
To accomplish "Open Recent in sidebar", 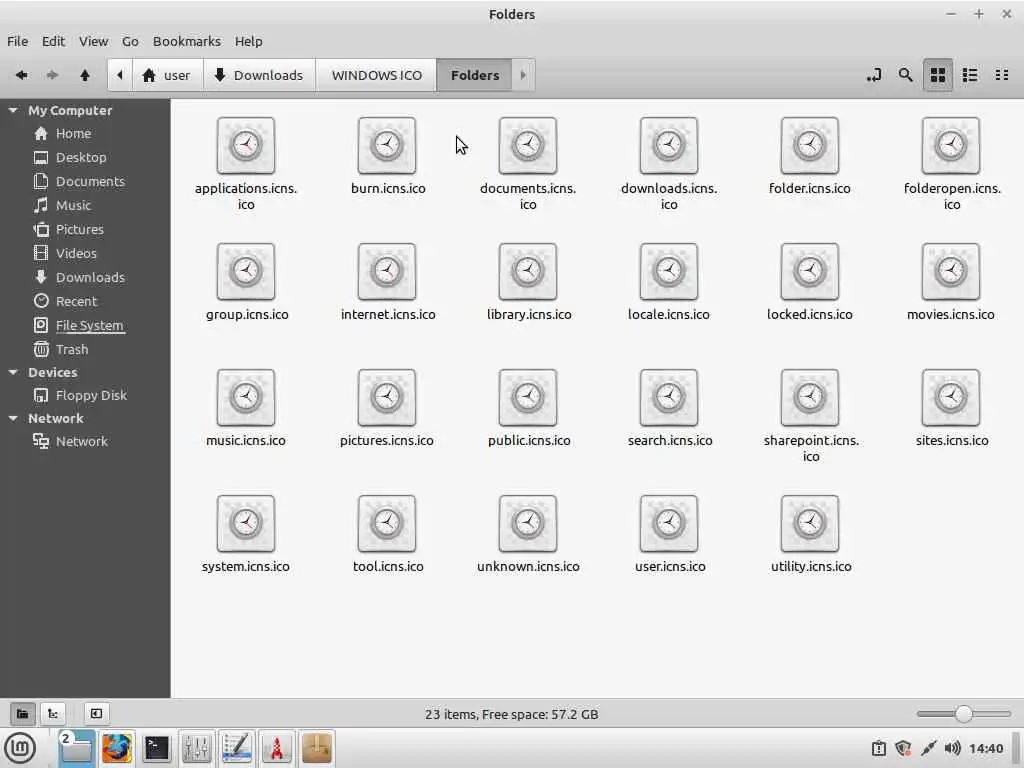I will point(76,301).
